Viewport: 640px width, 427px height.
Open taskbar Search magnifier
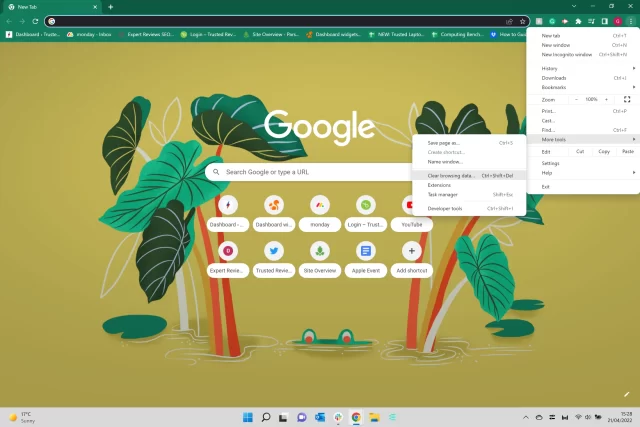click(x=266, y=417)
